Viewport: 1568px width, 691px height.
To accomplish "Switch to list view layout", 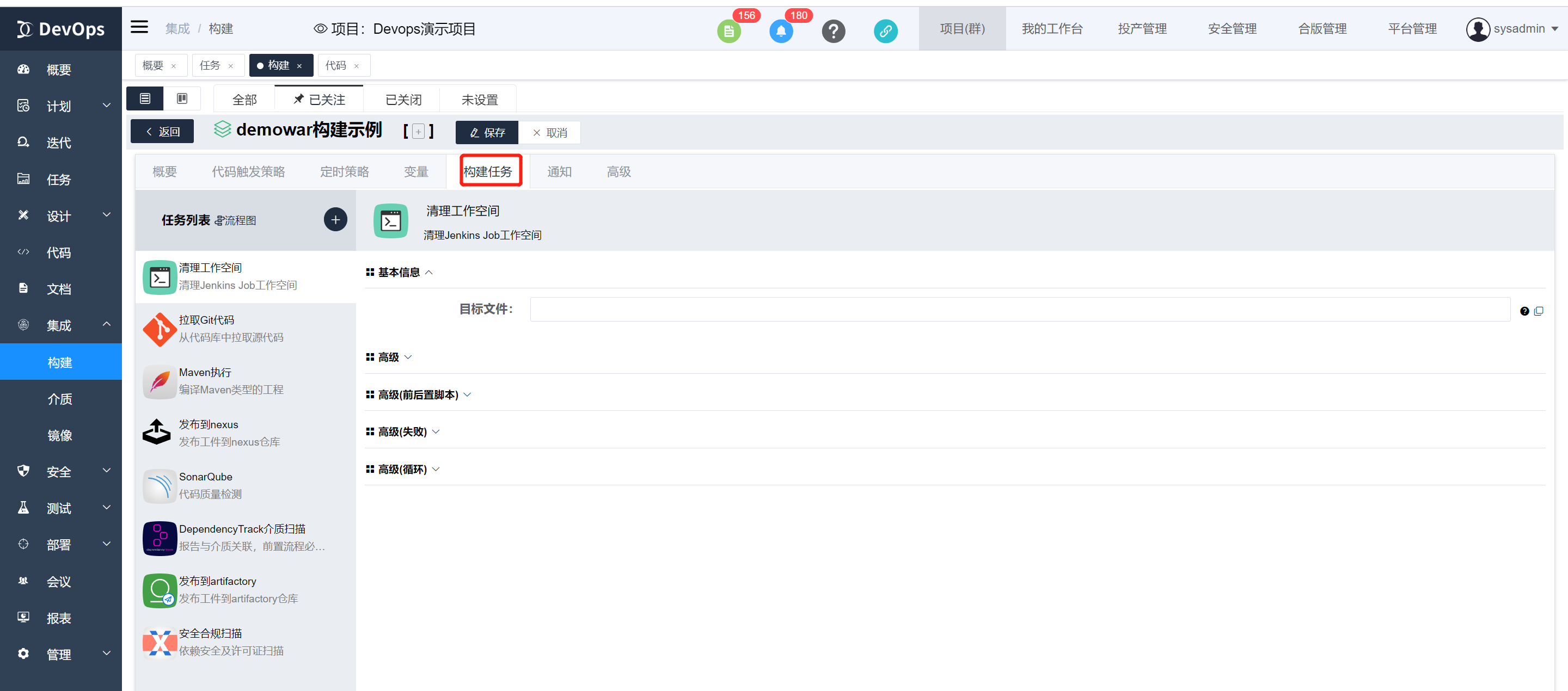I will [x=145, y=98].
